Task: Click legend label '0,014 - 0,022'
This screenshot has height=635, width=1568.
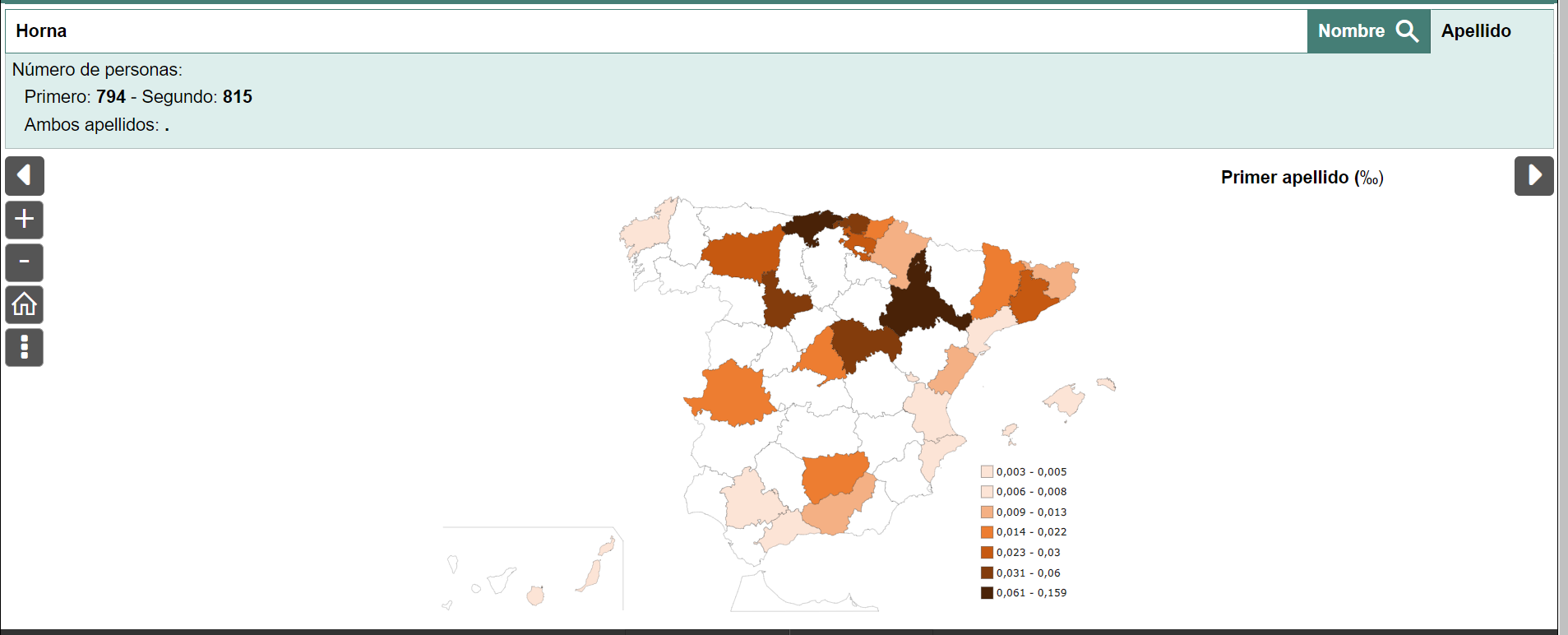Action: pyautogui.click(x=1032, y=532)
